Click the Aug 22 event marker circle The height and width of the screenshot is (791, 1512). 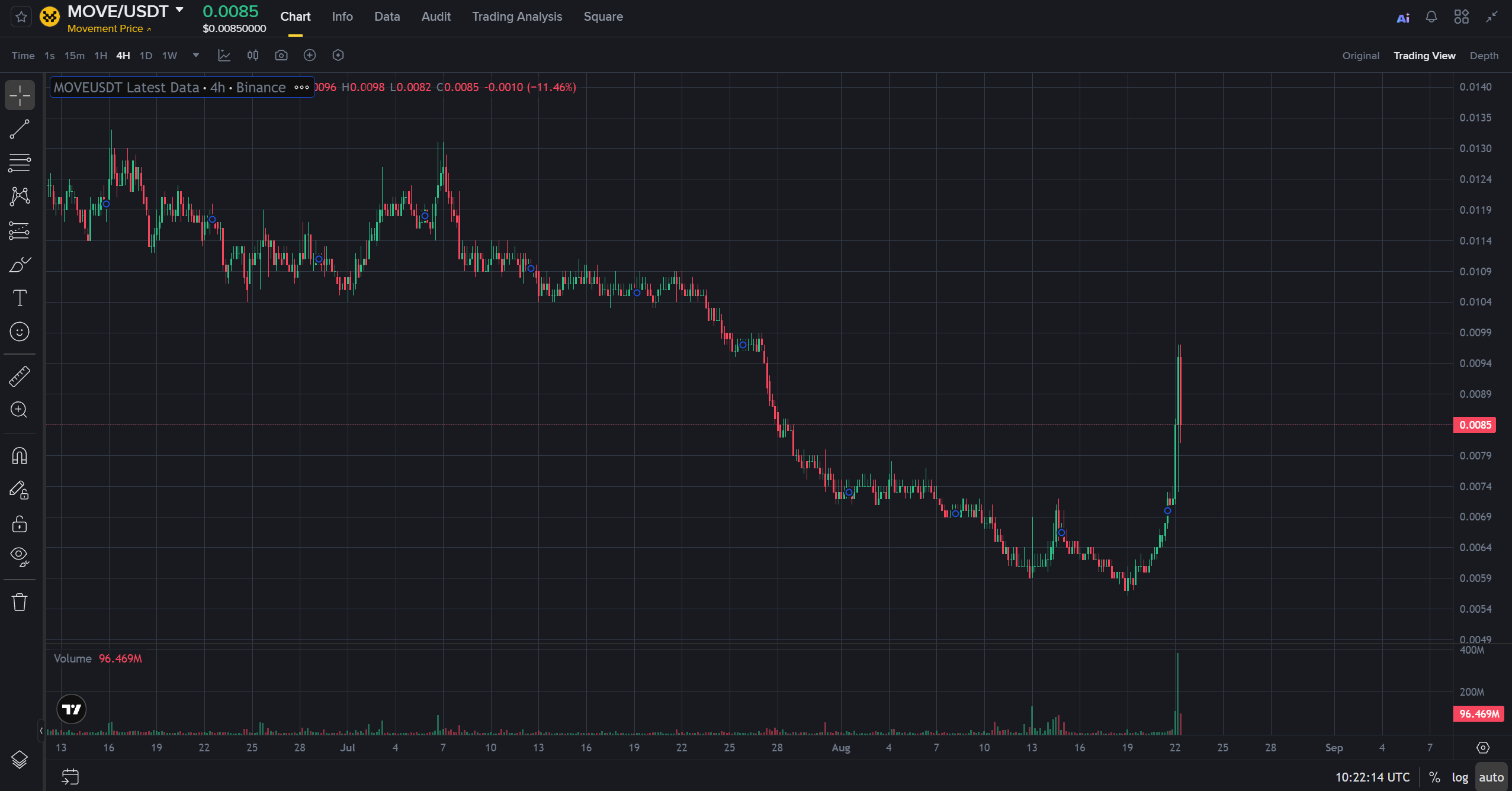click(x=1167, y=510)
